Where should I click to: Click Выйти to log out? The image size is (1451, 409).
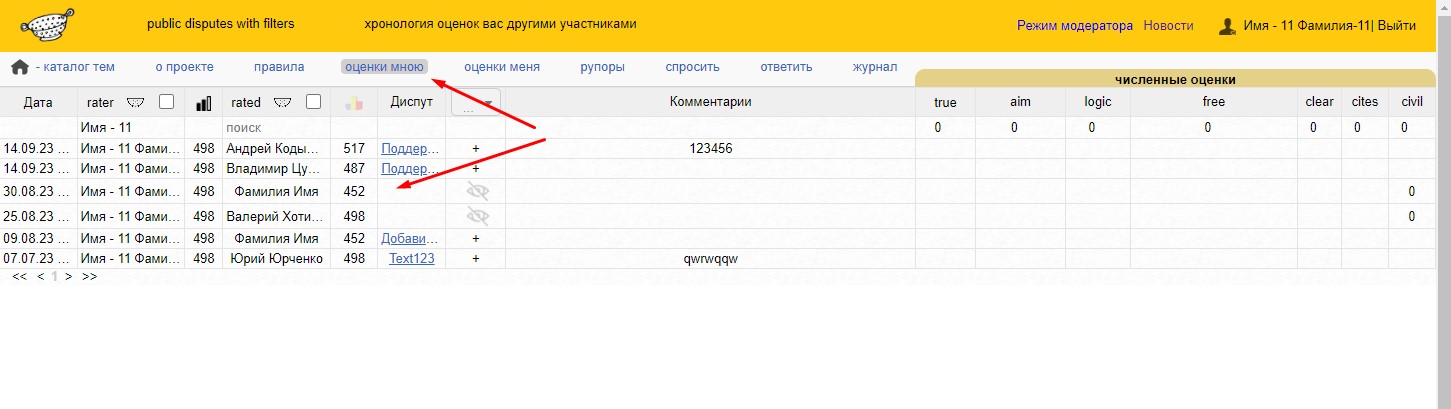(1397, 25)
